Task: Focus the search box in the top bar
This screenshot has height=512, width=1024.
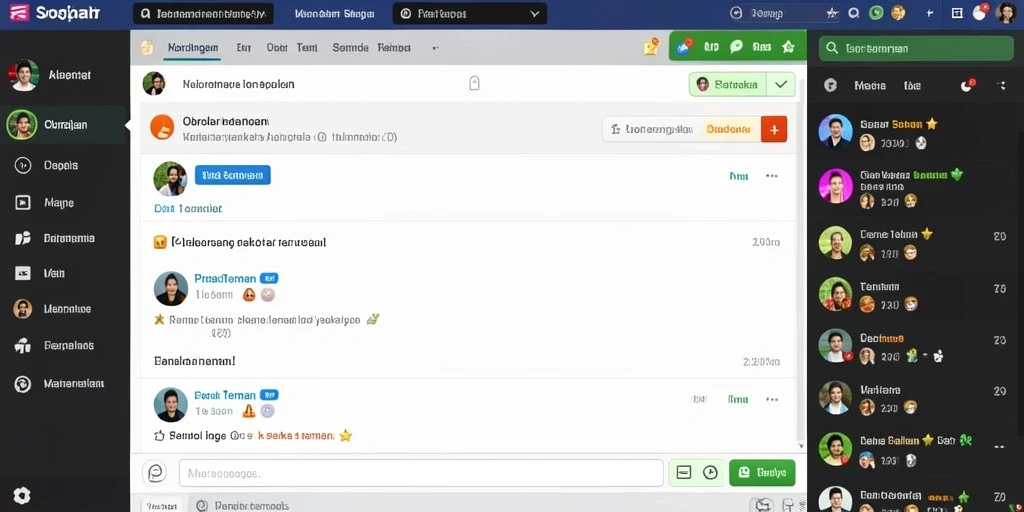Action: 203,14
